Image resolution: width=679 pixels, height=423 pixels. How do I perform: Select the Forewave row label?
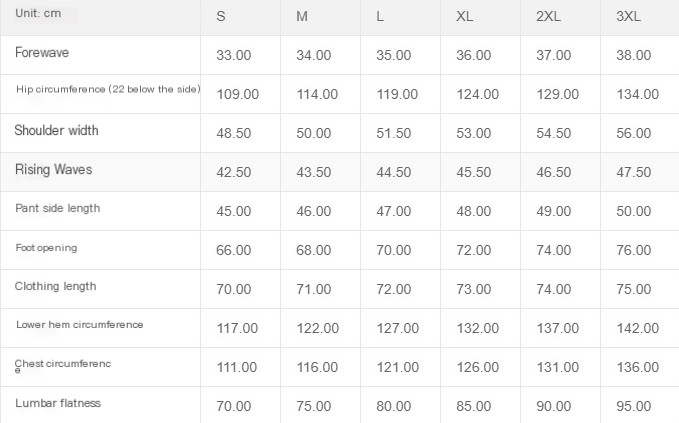pos(42,52)
